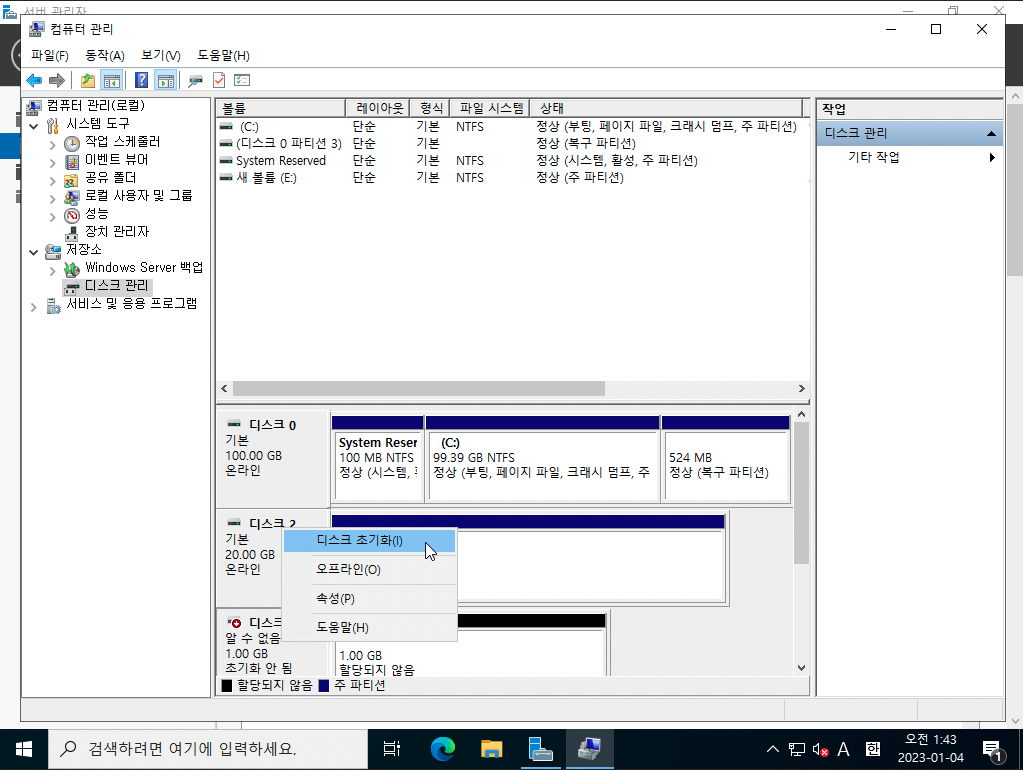Expand the 로컬 사용자 및 그룹 node
This screenshot has height=770, width=1023.
[52, 199]
